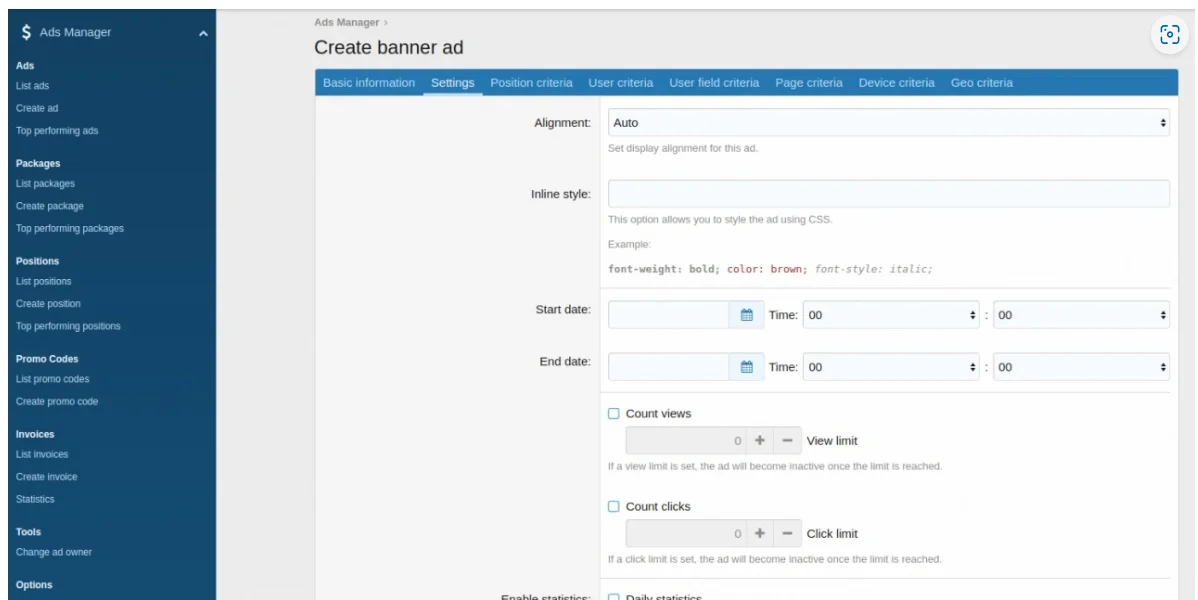Enable the Count clicks checkbox
The image size is (1198, 600).
tap(614, 507)
